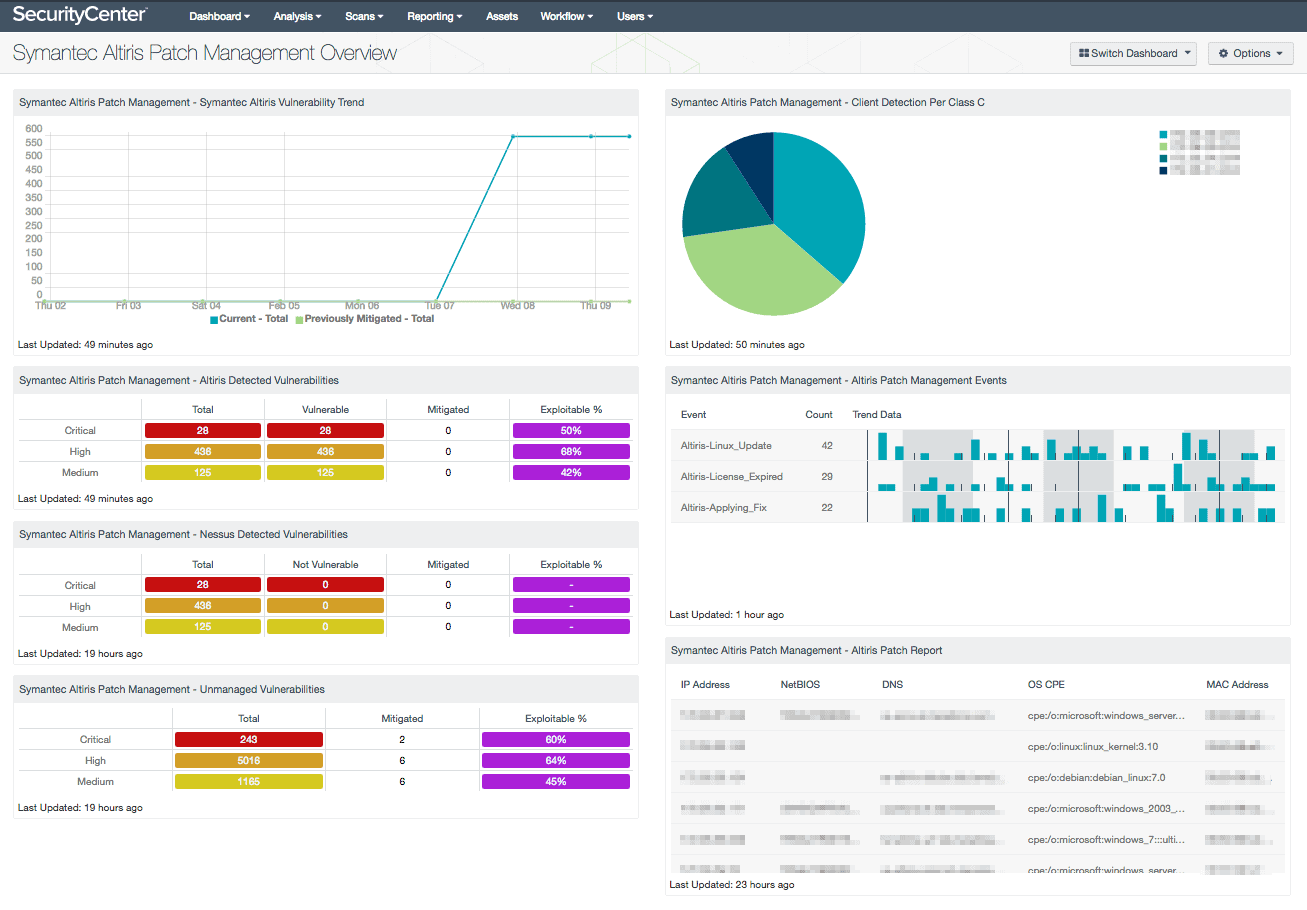Click the count 42 for Altiris-Linux_Update
Viewport: 1307px width, 910px height.
pos(827,446)
